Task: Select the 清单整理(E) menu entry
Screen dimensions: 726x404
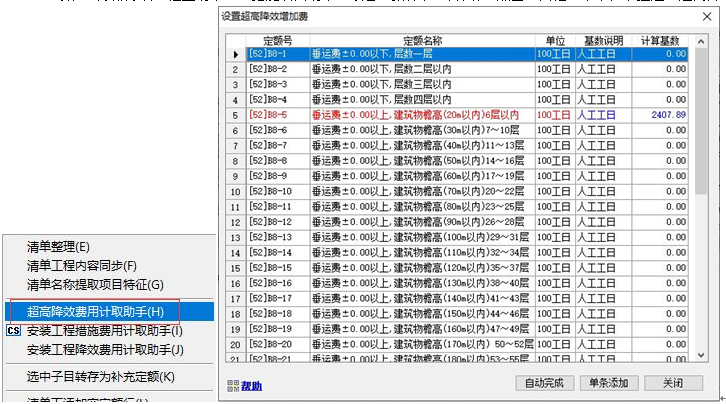Action: click(58, 247)
